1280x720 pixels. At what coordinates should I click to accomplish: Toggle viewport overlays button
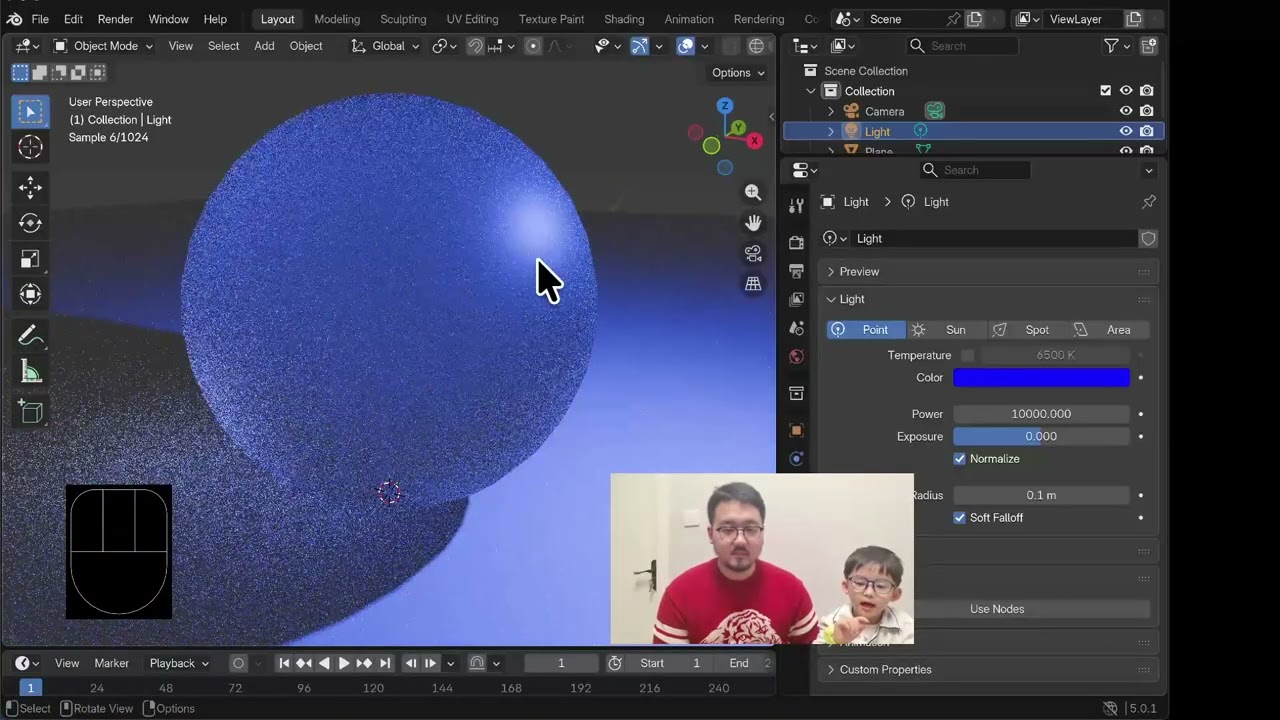tap(686, 46)
